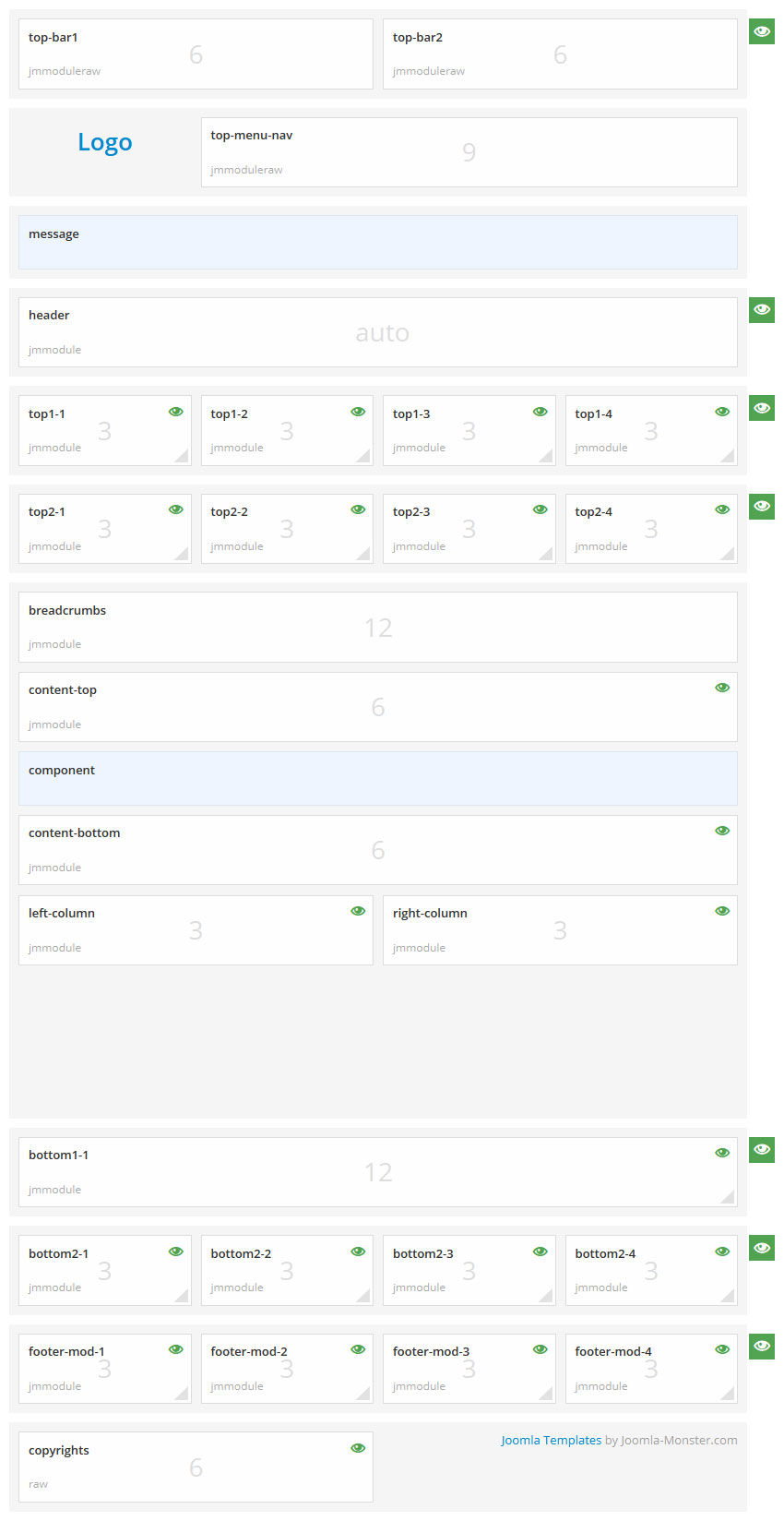Select the breadcrumbs module position
Screen dimensions: 784x1521
point(377,627)
